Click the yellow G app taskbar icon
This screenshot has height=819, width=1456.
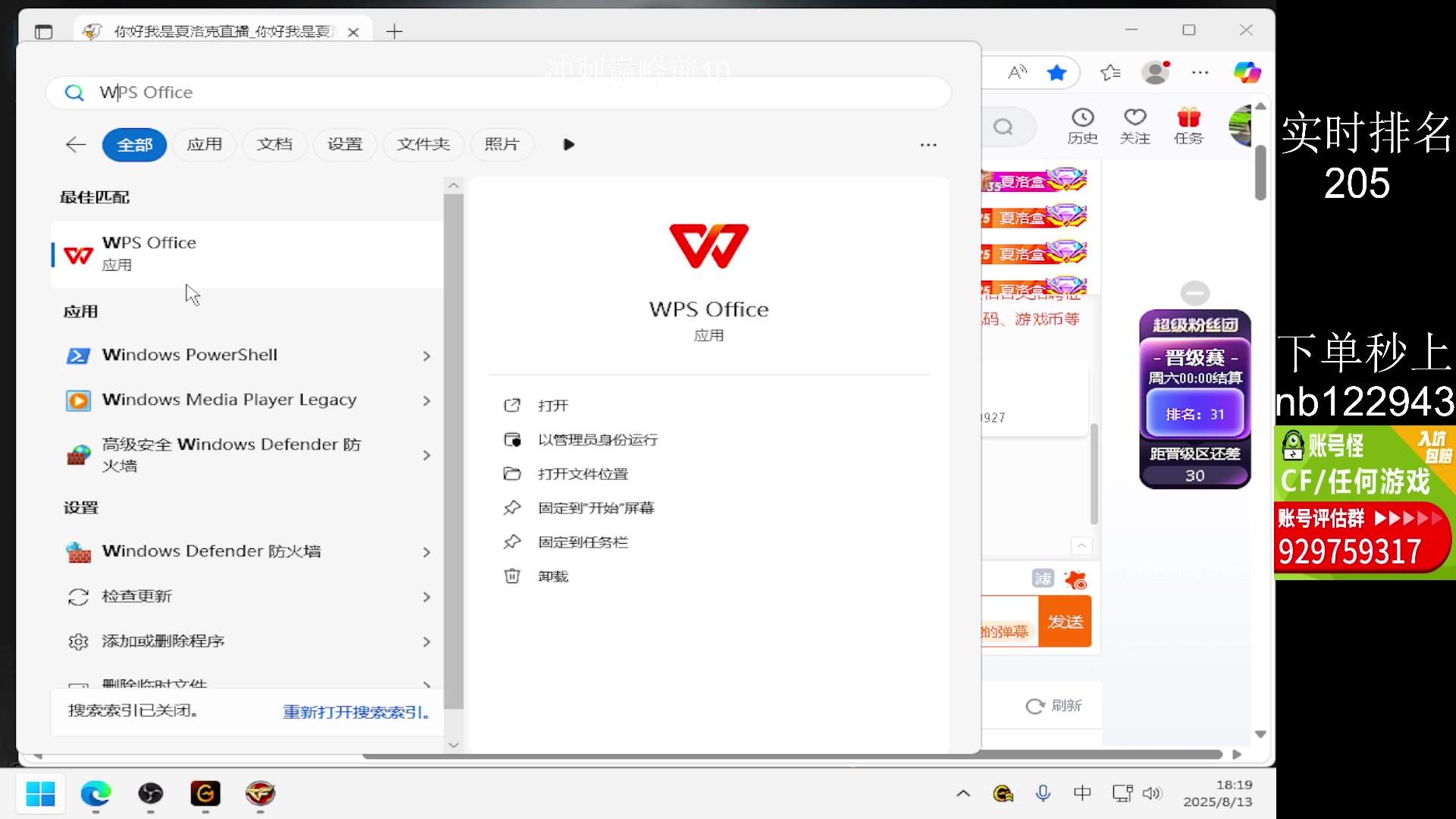[206, 794]
